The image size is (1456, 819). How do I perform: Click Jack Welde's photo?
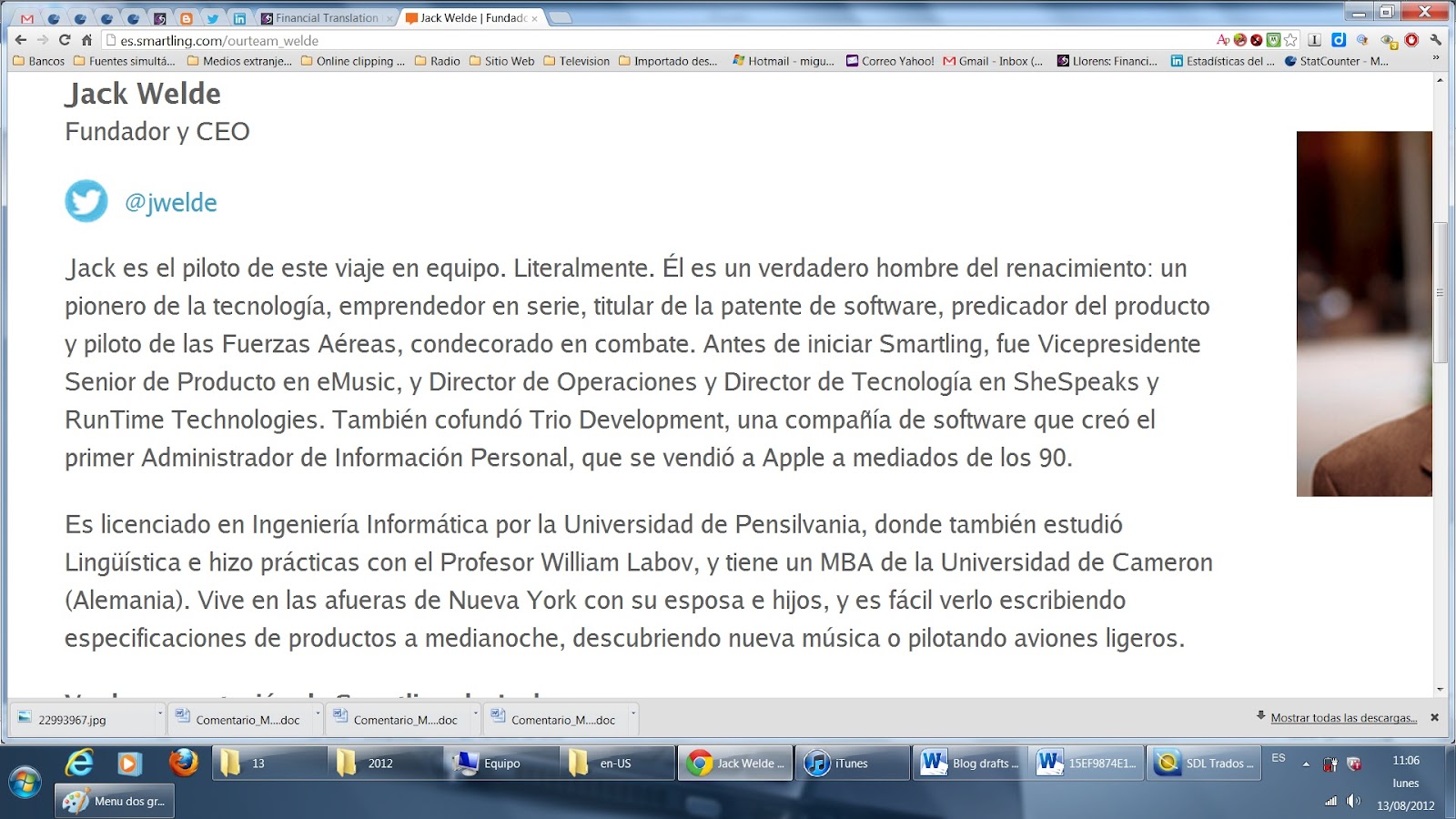1364,314
